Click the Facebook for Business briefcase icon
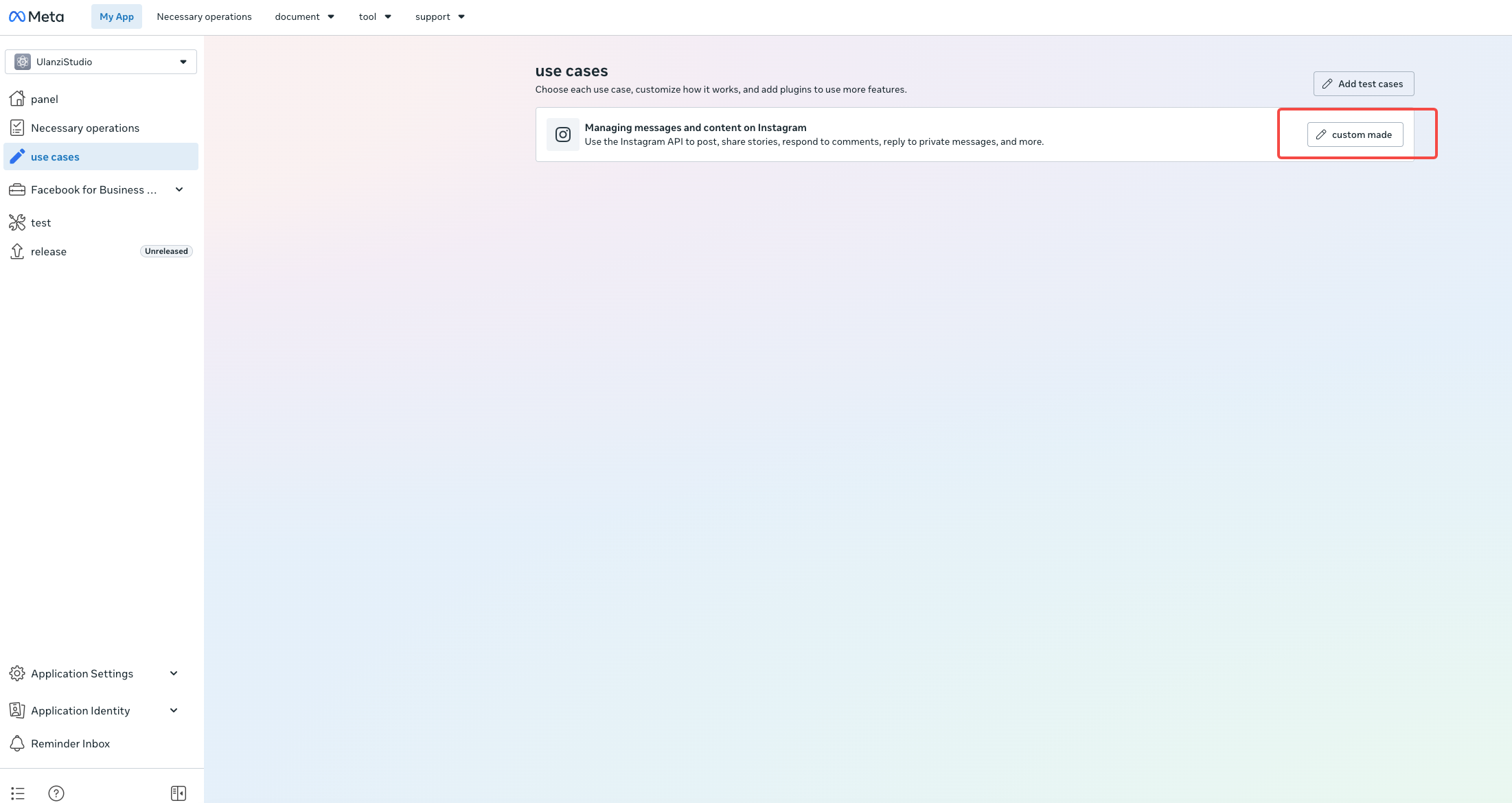This screenshot has height=803, width=1512. click(x=17, y=189)
